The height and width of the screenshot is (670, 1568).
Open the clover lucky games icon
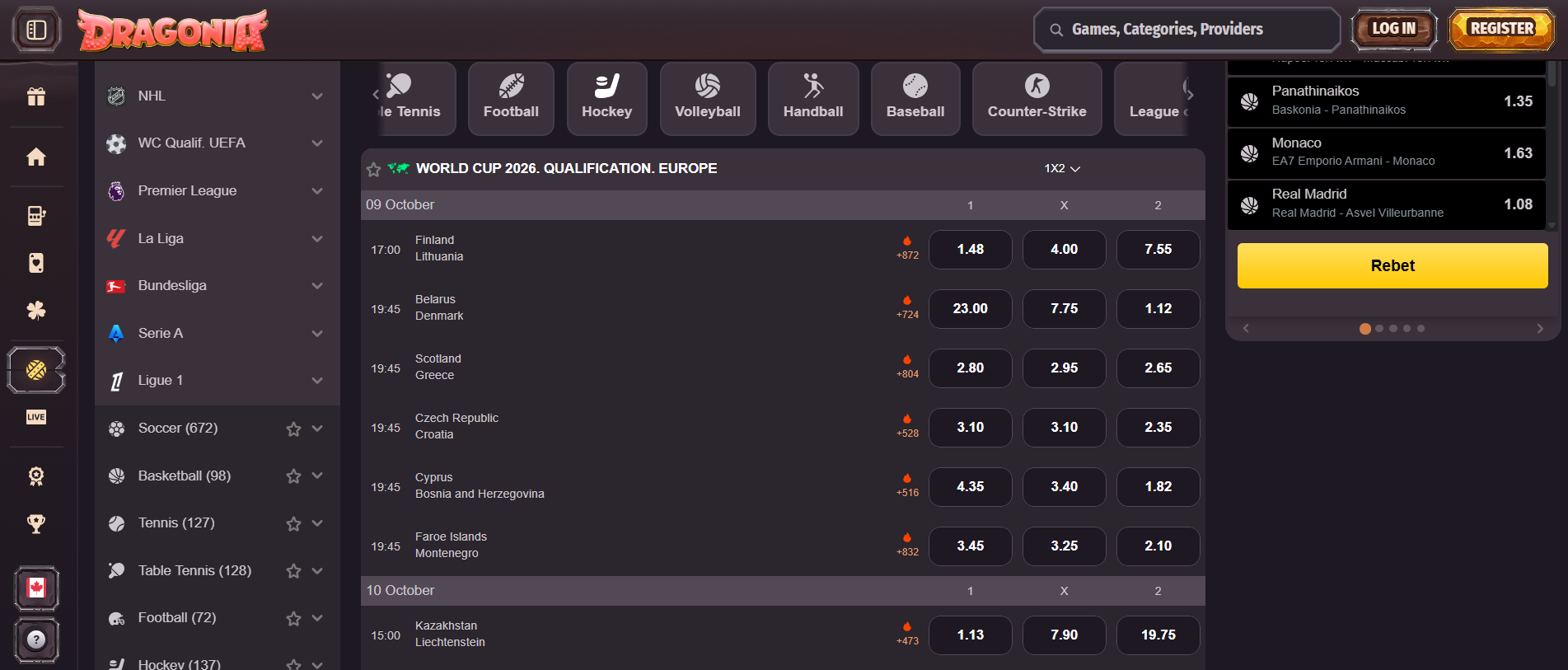[x=36, y=311]
